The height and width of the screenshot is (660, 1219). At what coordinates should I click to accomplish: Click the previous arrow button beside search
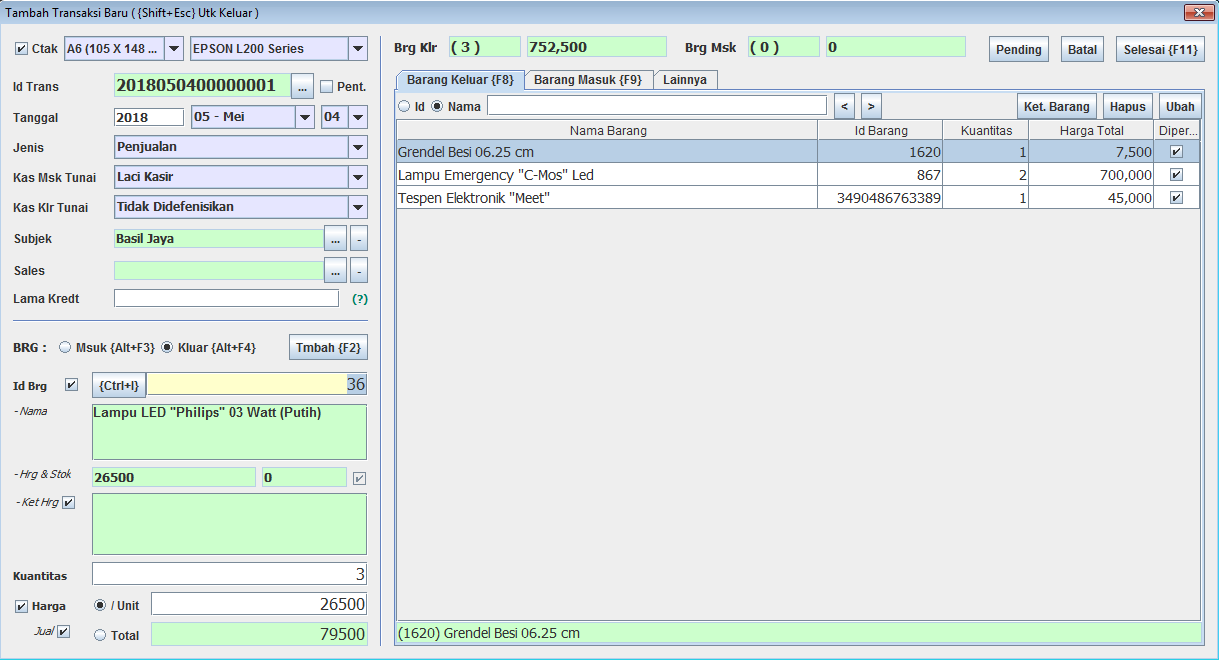[844, 106]
